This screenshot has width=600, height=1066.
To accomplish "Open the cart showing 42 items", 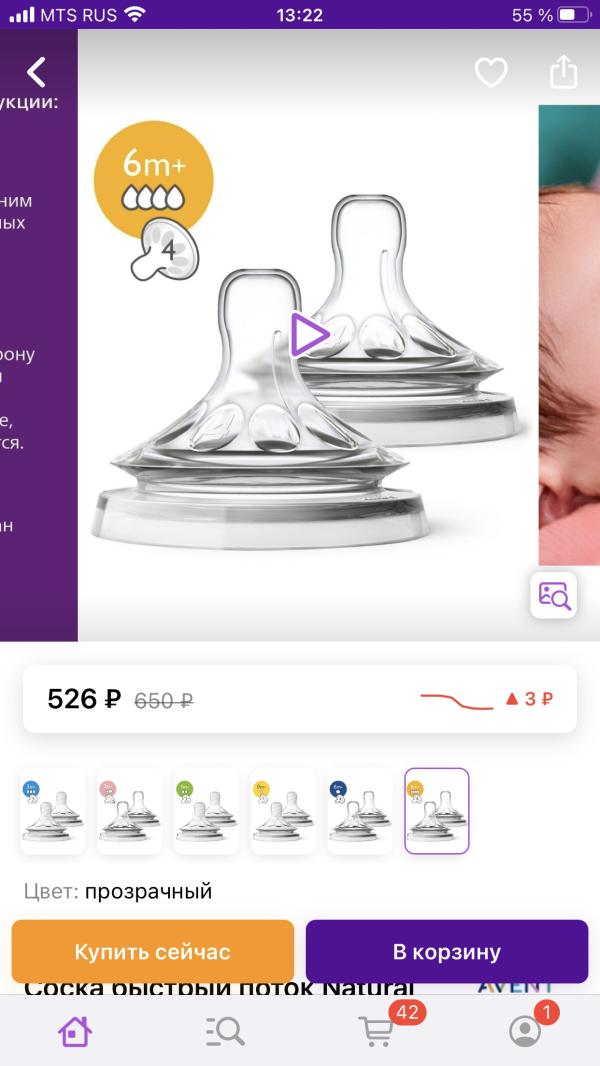I will (x=377, y=1031).
